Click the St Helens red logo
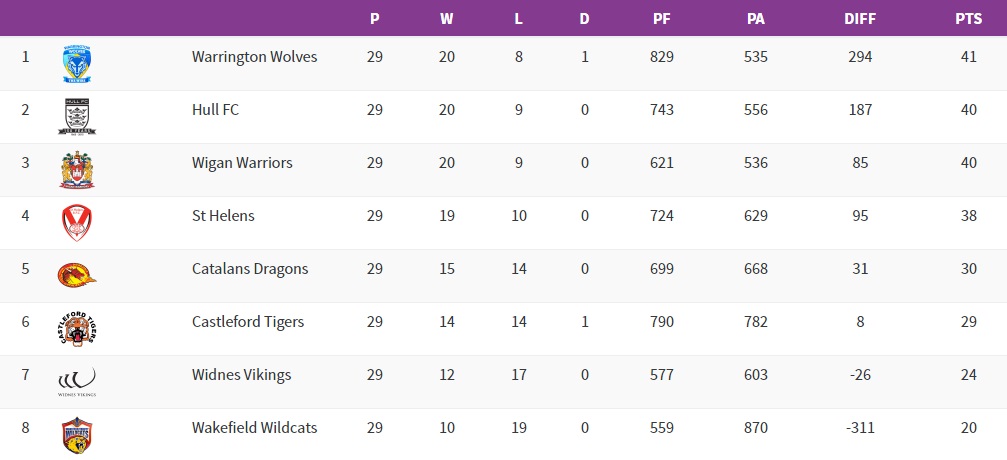Screen dimensions: 1007x460 77,222
